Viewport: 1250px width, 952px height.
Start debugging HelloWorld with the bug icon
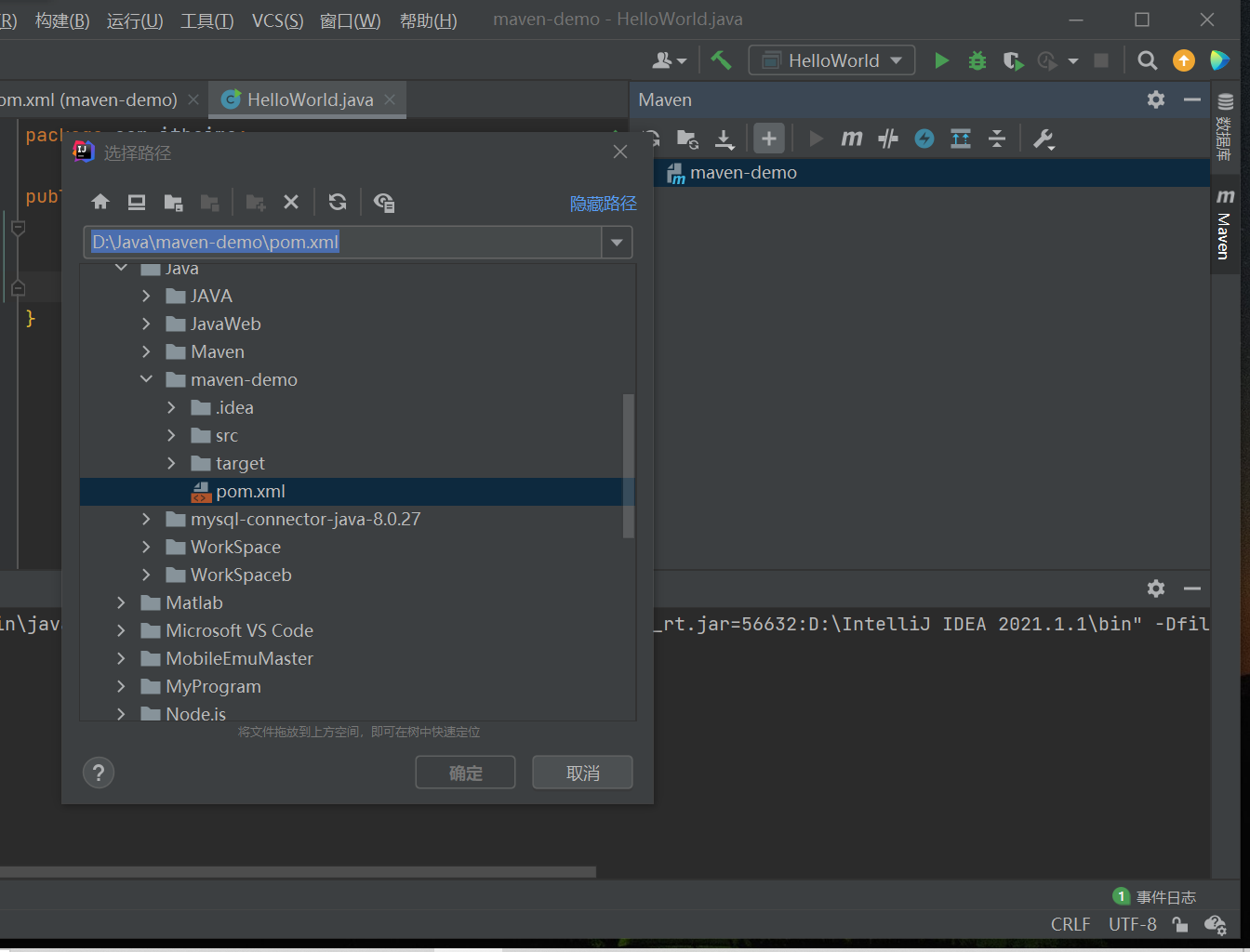point(977,60)
